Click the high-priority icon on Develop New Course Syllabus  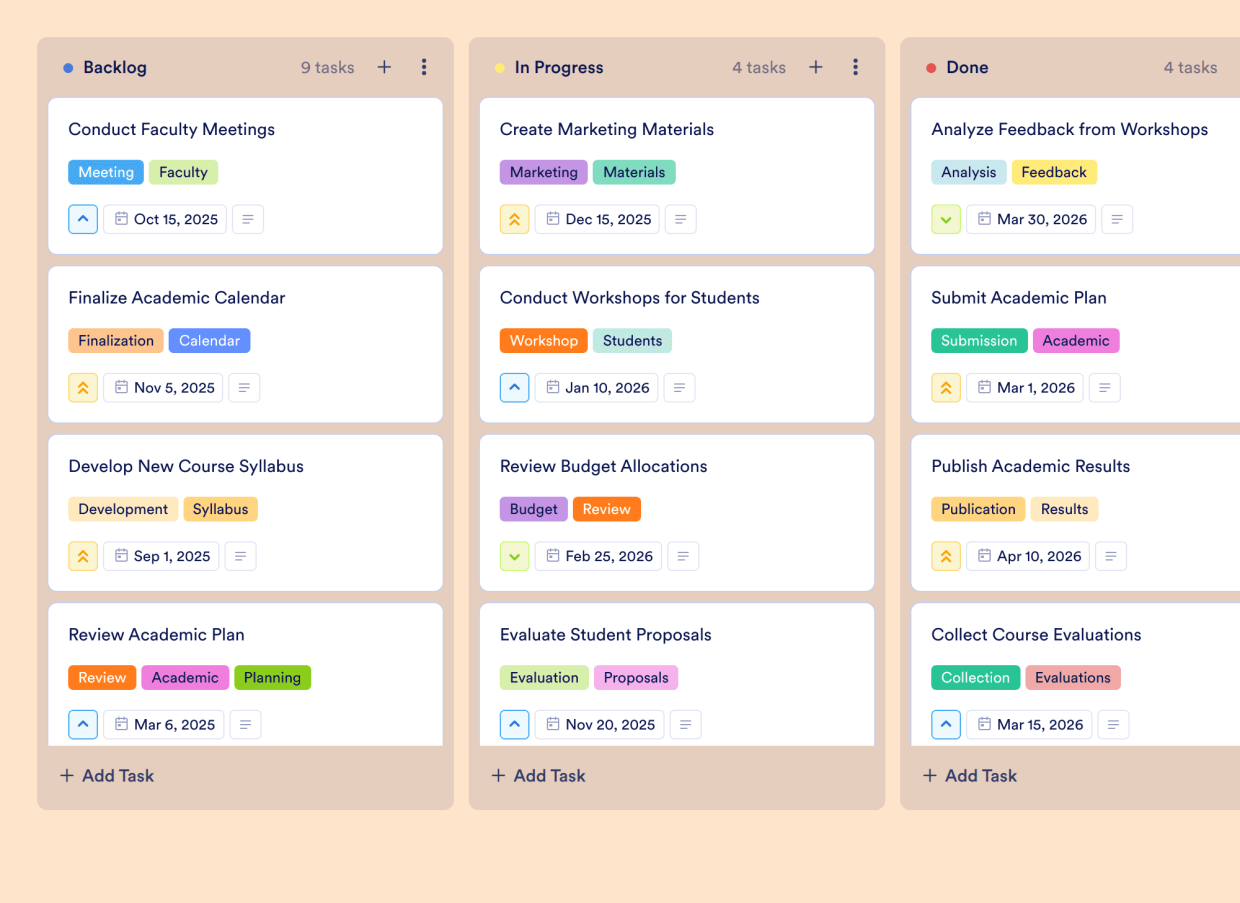(x=83, y=556)
